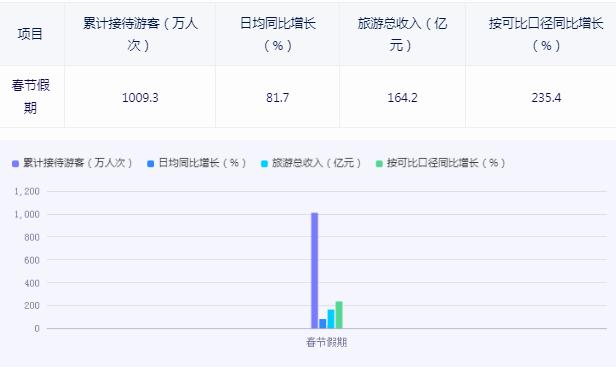Toggle the 旅游总收入（亿元）legend series
Image resolution: width=616 pixels, height=367 pixels.
[x=312, y=163]
